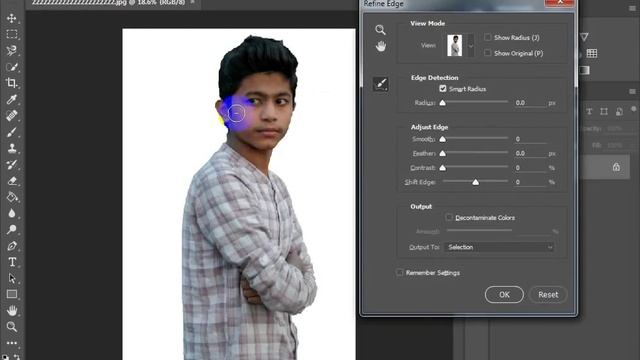The width and height of the screenshot is (640, 360).
Task: Select the Dodge tool
Action: tap(11, 229)
